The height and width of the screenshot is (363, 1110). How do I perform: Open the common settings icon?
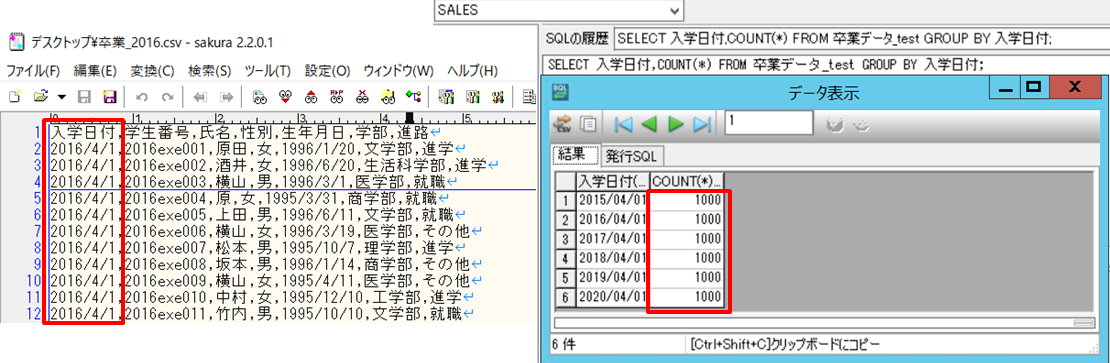(x=498, y=96)
